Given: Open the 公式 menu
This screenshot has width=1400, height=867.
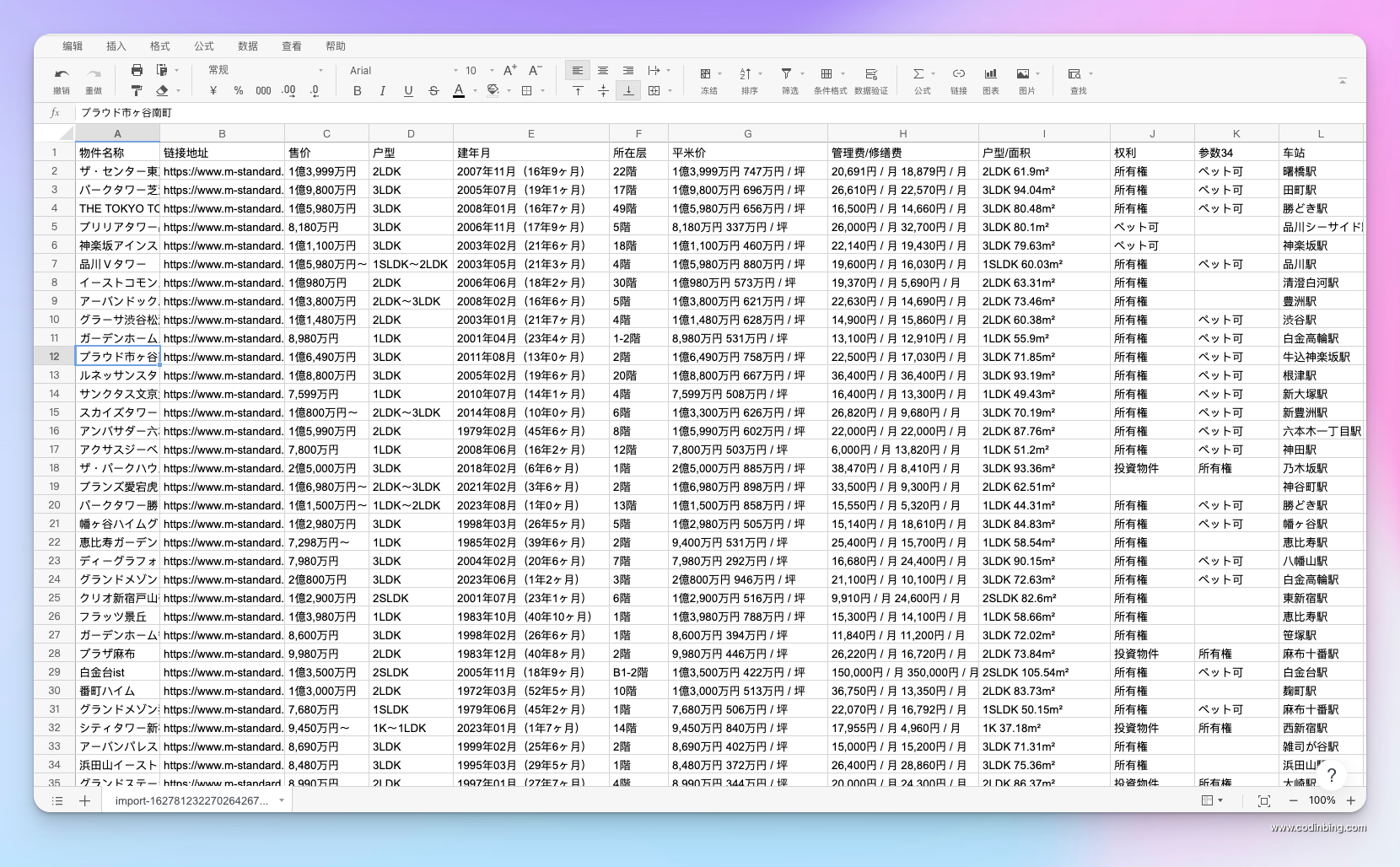Looking at the screenshot, I should pyautogui.click(x=204, y=46).
